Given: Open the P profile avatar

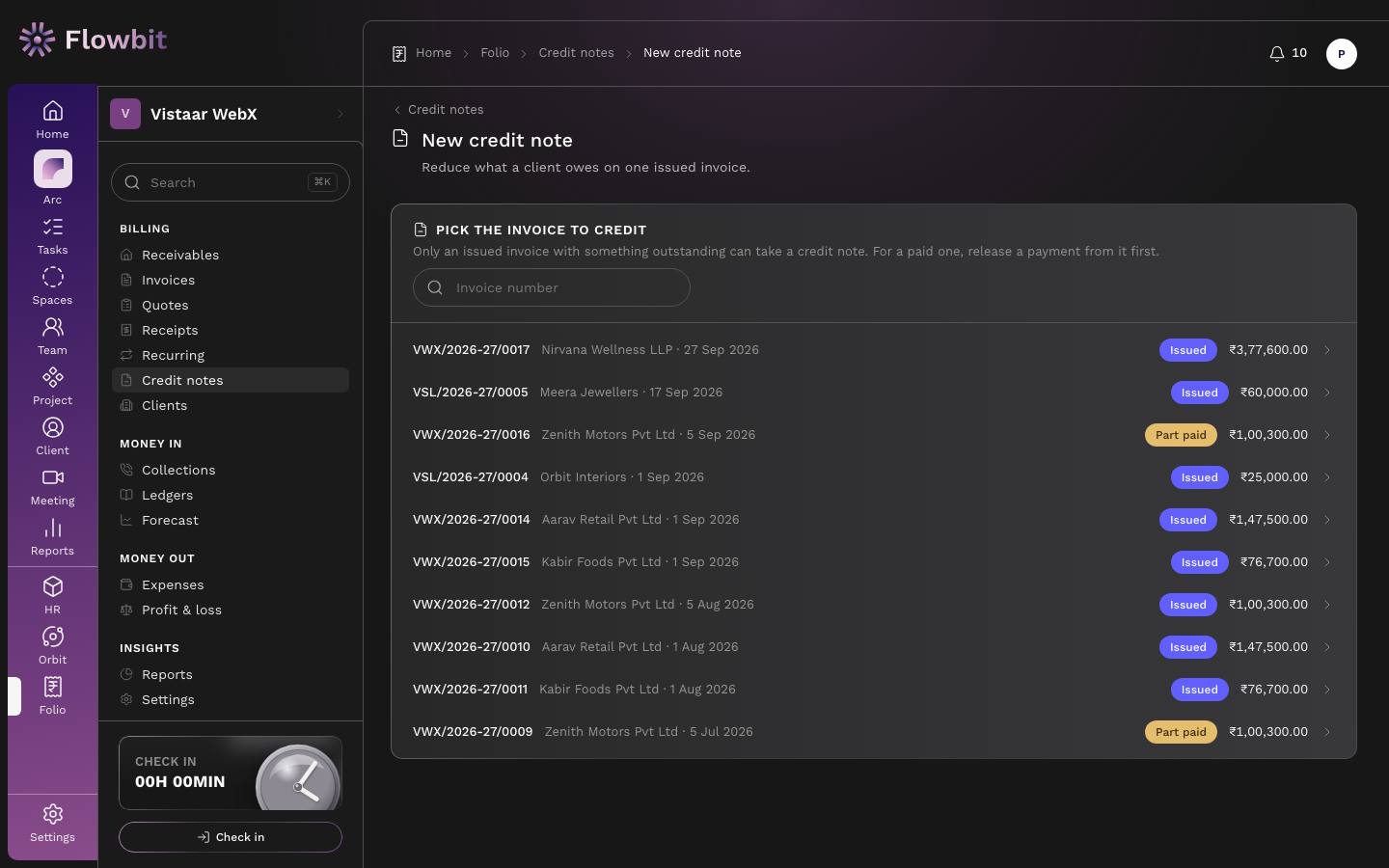Looking at the screenshot, I should tap(1341, 54).
